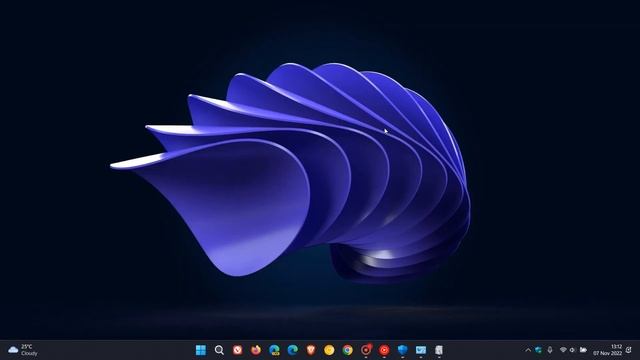Open the red YouTube Music icon
This screenshot has width=640, height=360.
pyautogui.click(x=384, y=350)
